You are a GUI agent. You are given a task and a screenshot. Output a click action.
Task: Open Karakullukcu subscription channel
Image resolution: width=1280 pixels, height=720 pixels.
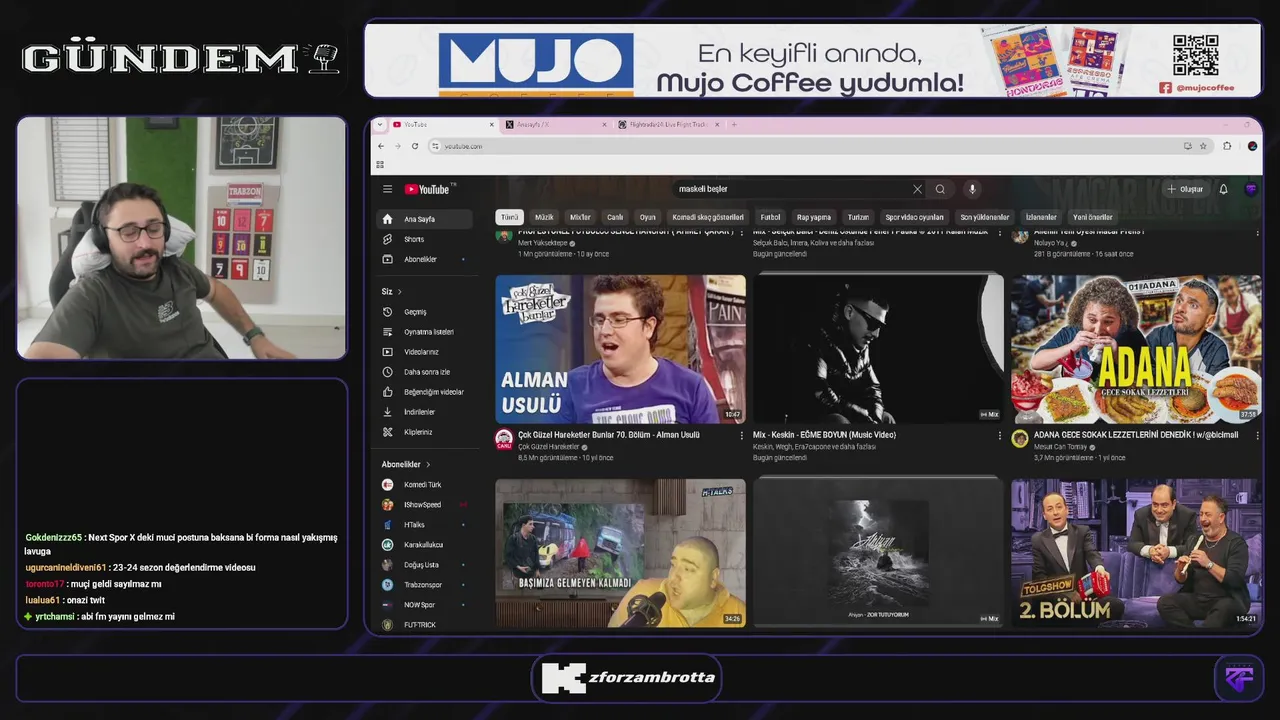tap(425, 545)
